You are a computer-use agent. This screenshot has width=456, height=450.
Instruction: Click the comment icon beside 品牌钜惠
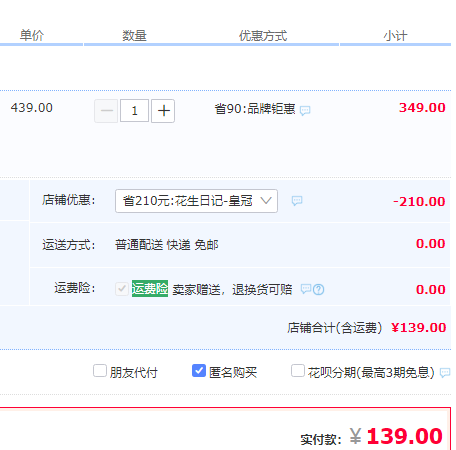tap(305, 110)
